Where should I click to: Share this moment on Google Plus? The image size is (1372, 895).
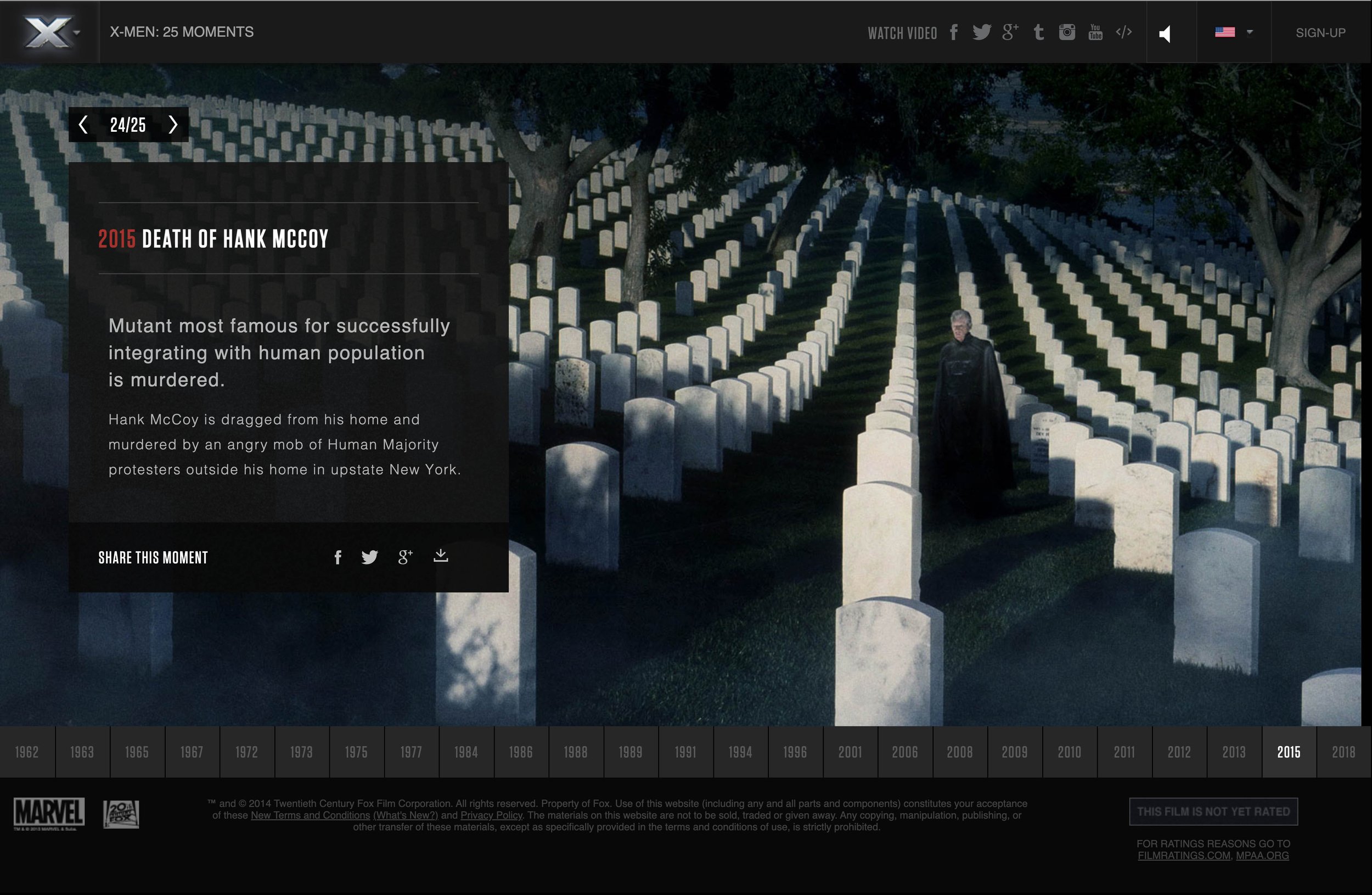[405, 557]
